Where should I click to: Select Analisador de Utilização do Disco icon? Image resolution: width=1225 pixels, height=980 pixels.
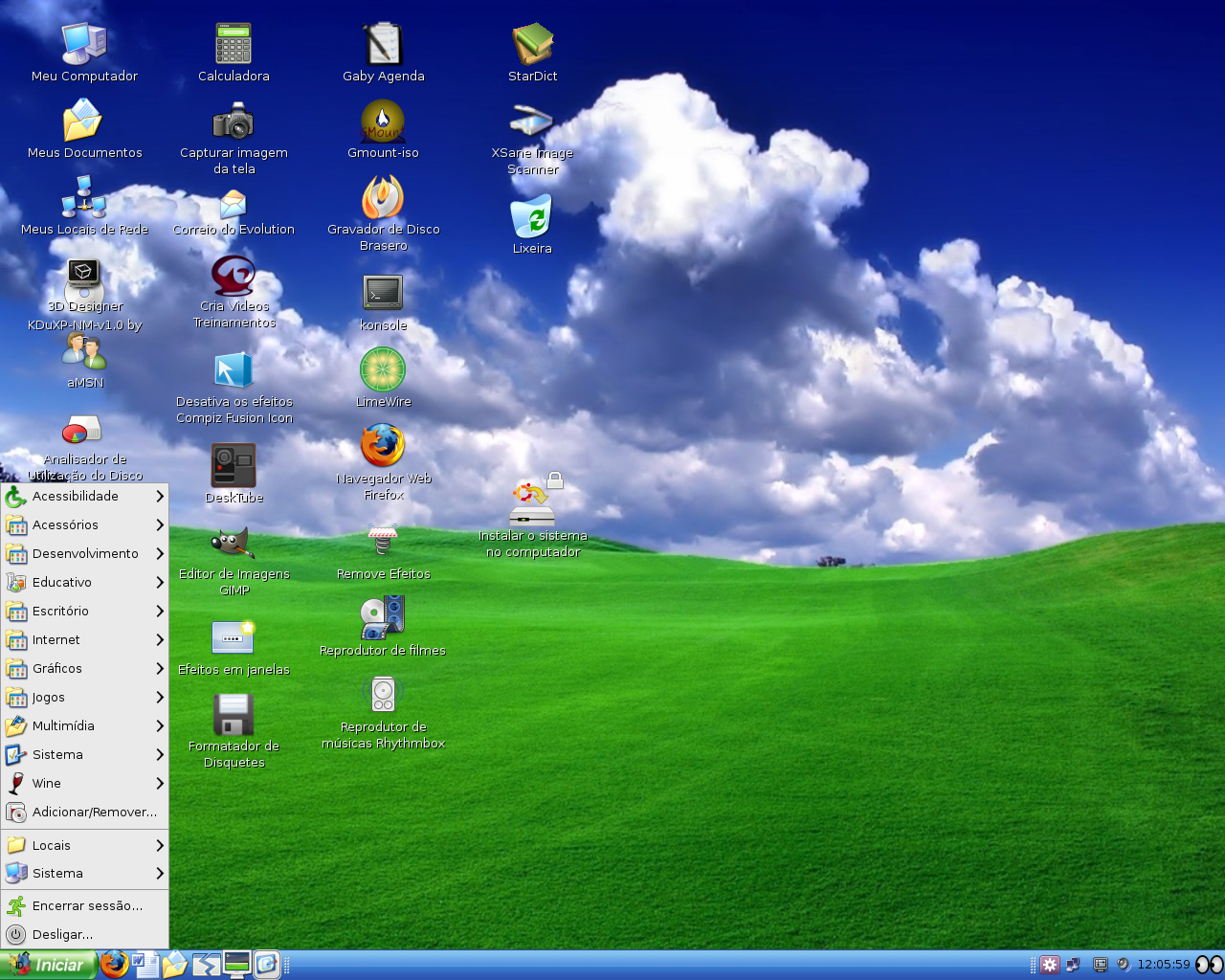(x=82, y=429)
